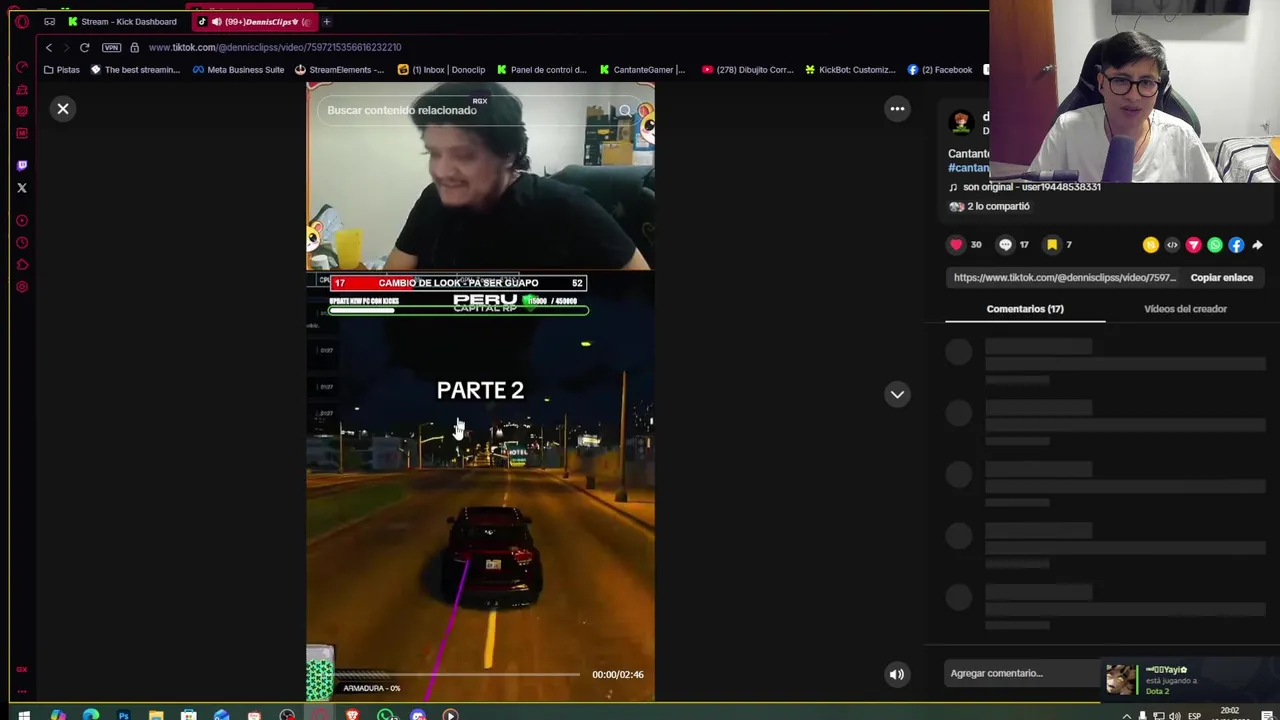Screen dimensions: 1280x720
Task: Open the creator's profile avatar
Action: (961, 122)
